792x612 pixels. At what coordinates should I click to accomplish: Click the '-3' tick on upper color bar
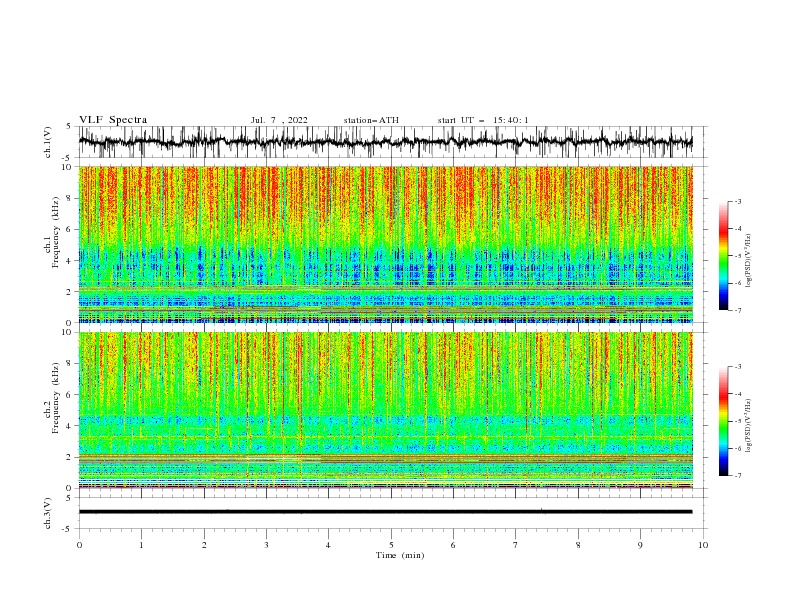point(738,201)
